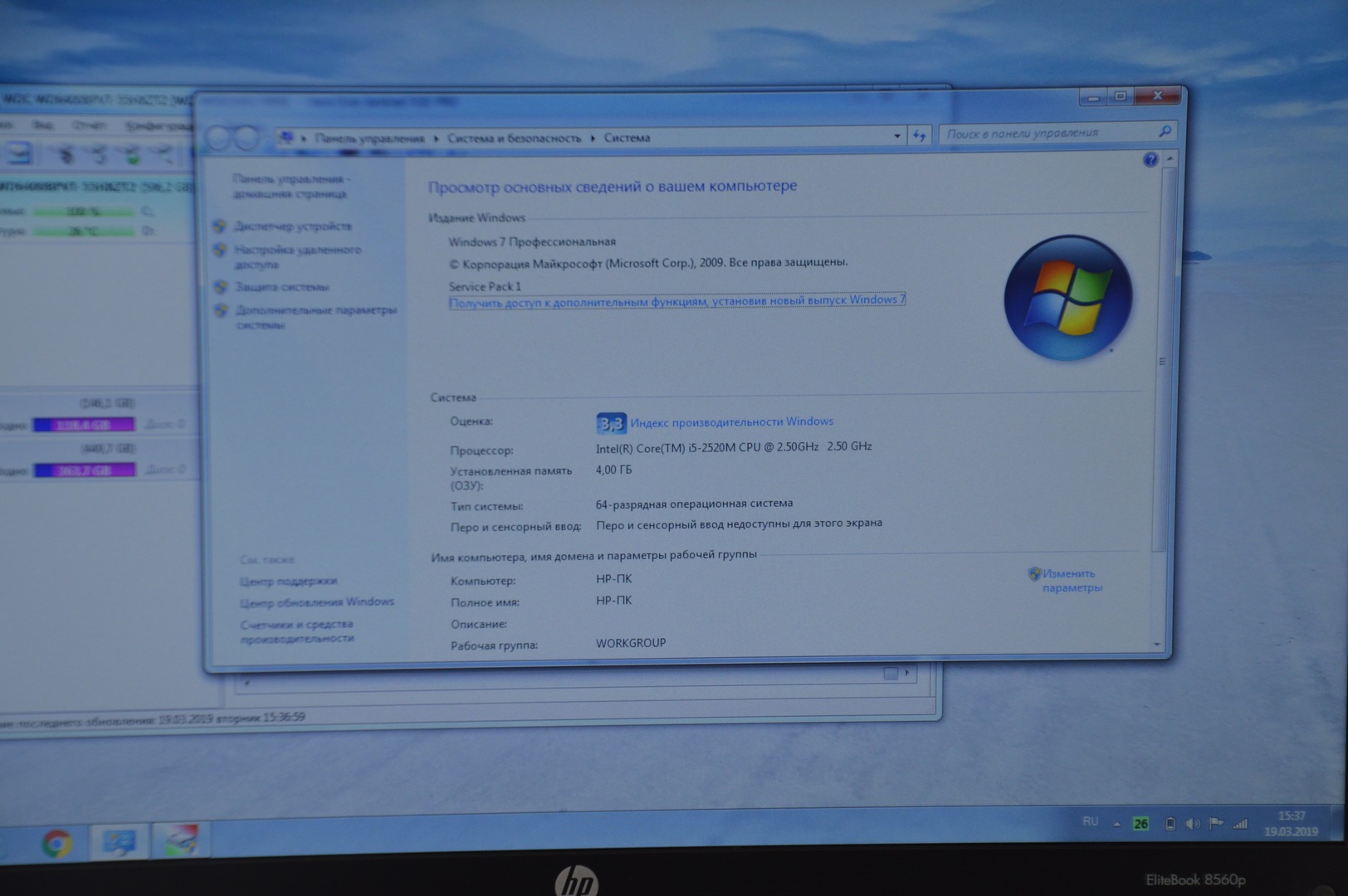Click shield icon beside 'Дополнительные параметры системы'

(221, 310)
